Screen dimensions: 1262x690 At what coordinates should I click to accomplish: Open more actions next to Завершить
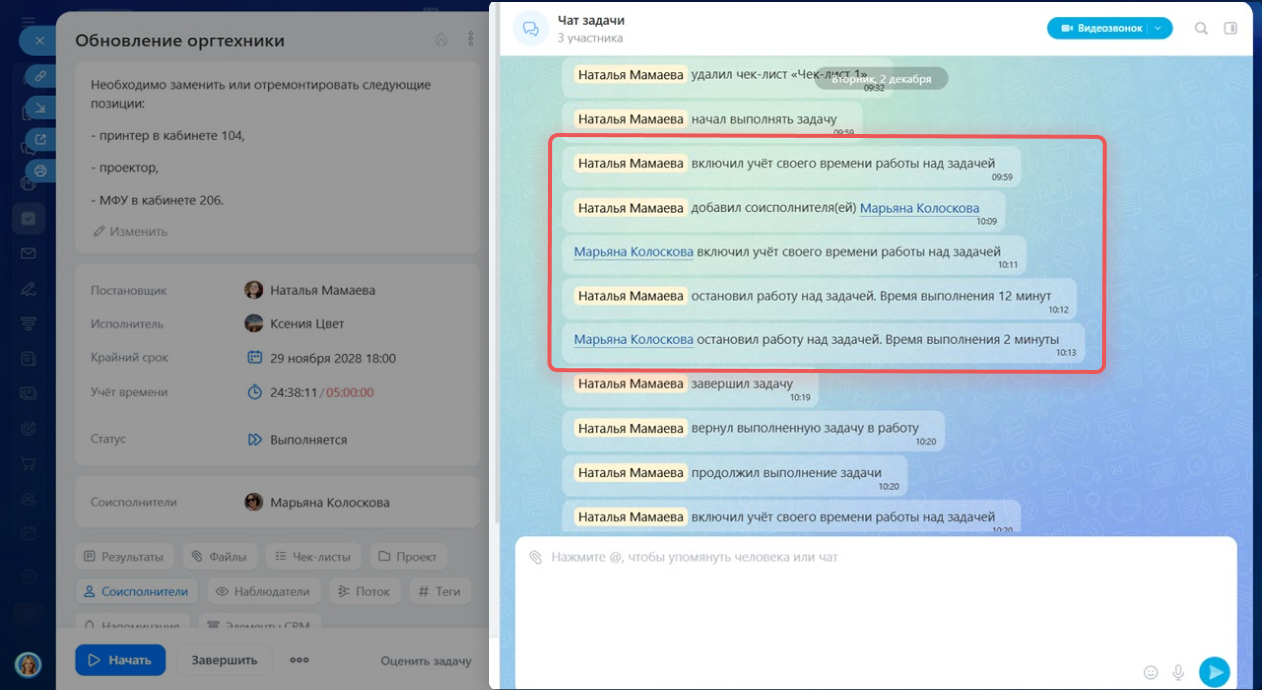pos(299,660)
